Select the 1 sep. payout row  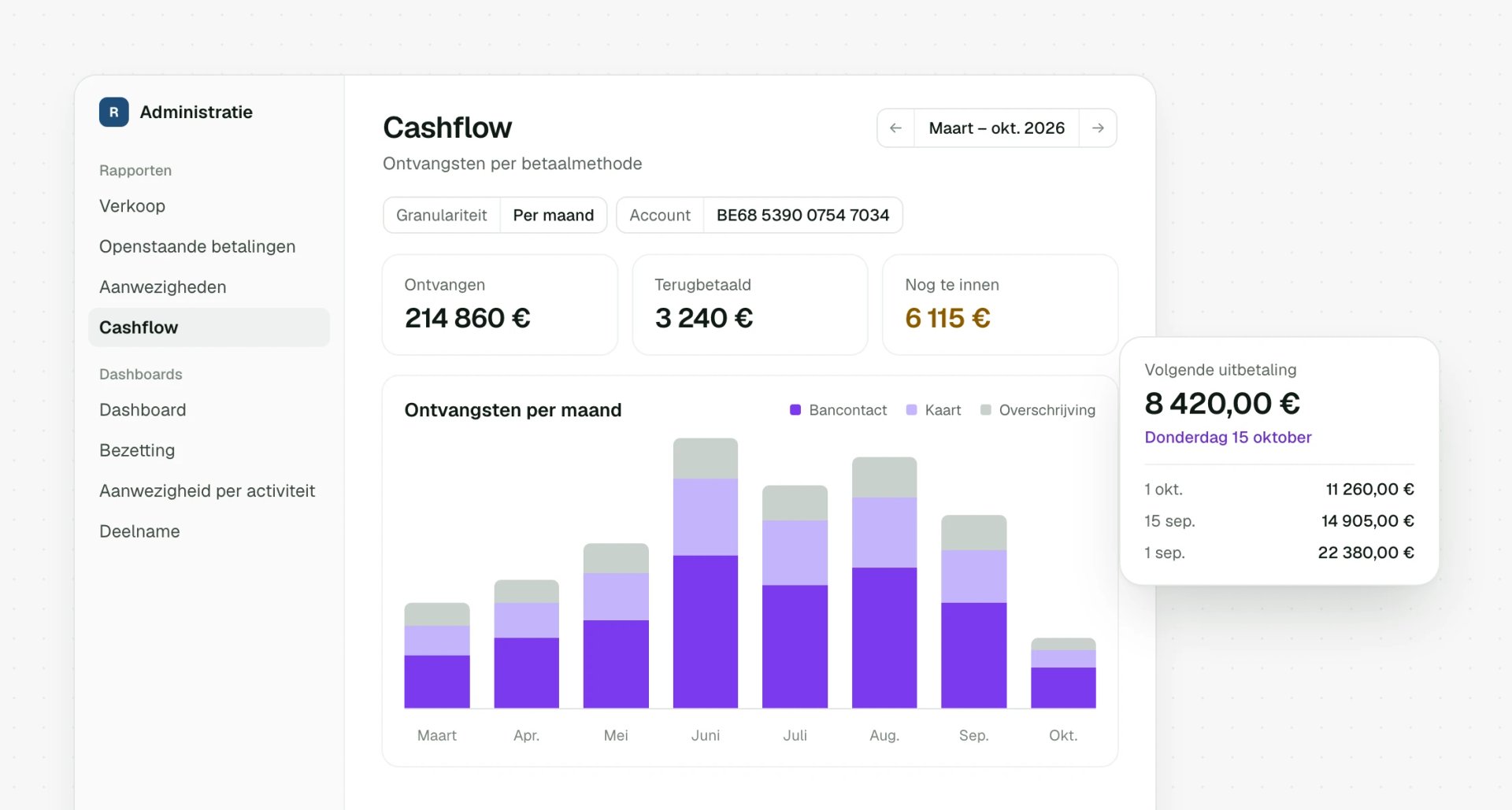1279,553
